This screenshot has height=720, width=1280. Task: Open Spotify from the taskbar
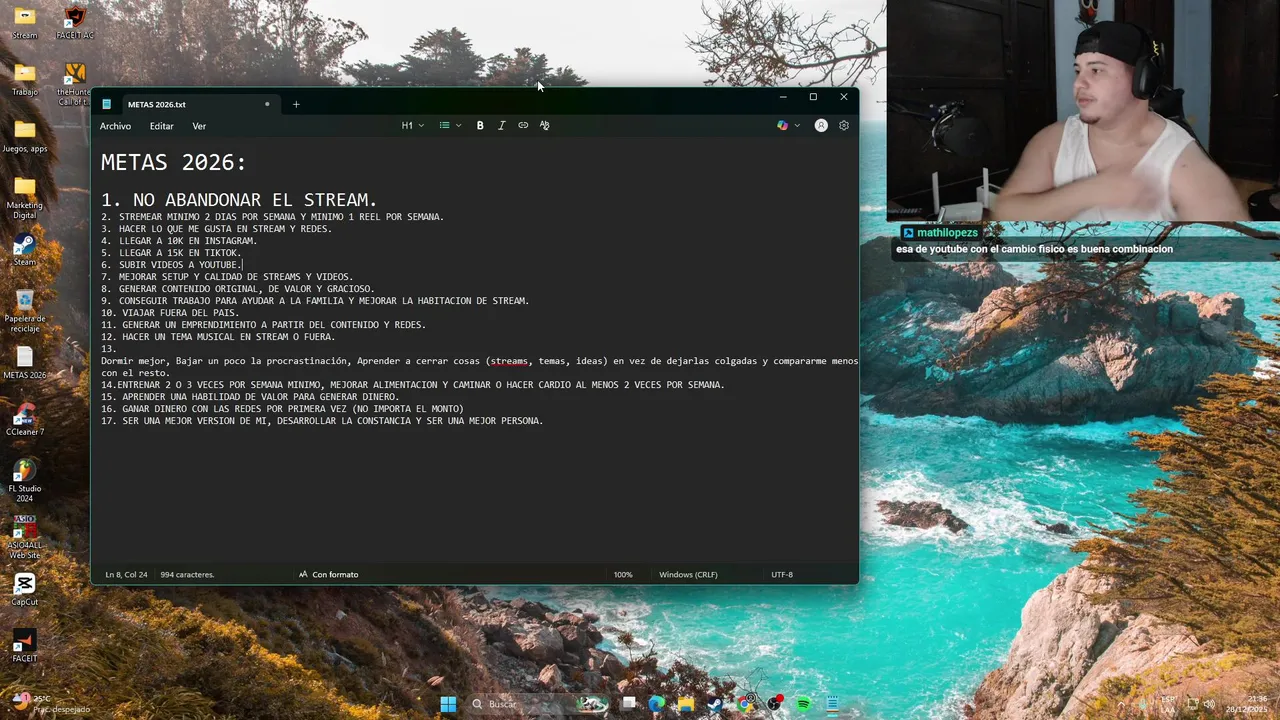pos(803,704)
